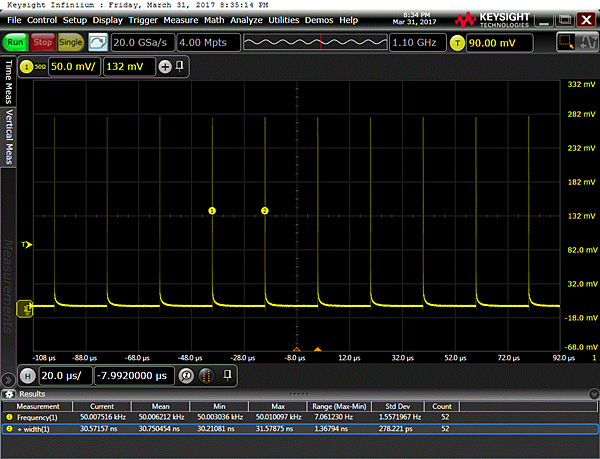Click the yellow T trigger source icon

coord(457,43)
